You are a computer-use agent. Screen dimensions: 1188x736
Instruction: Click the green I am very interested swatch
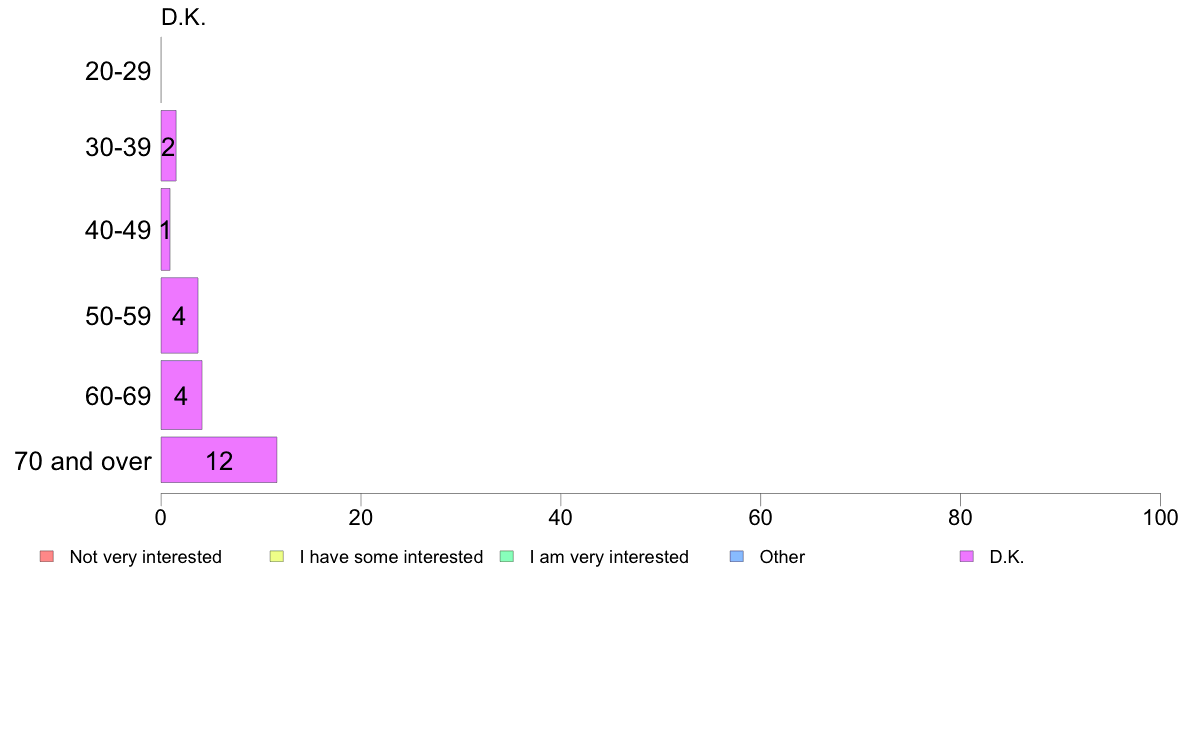(x=507, y=556)
